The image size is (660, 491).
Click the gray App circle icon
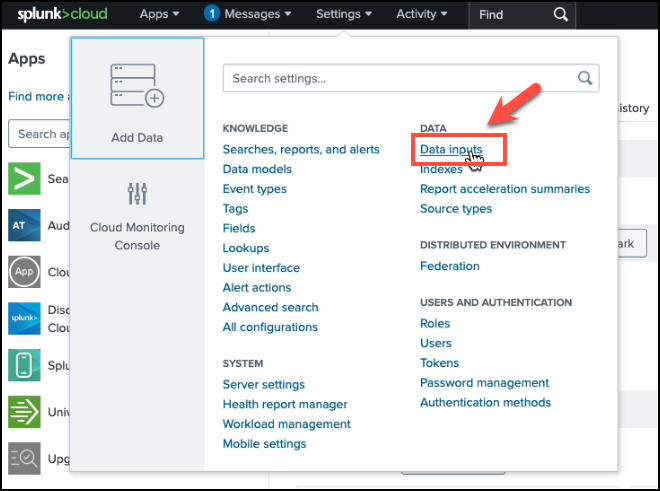click(x=24, y=271)
